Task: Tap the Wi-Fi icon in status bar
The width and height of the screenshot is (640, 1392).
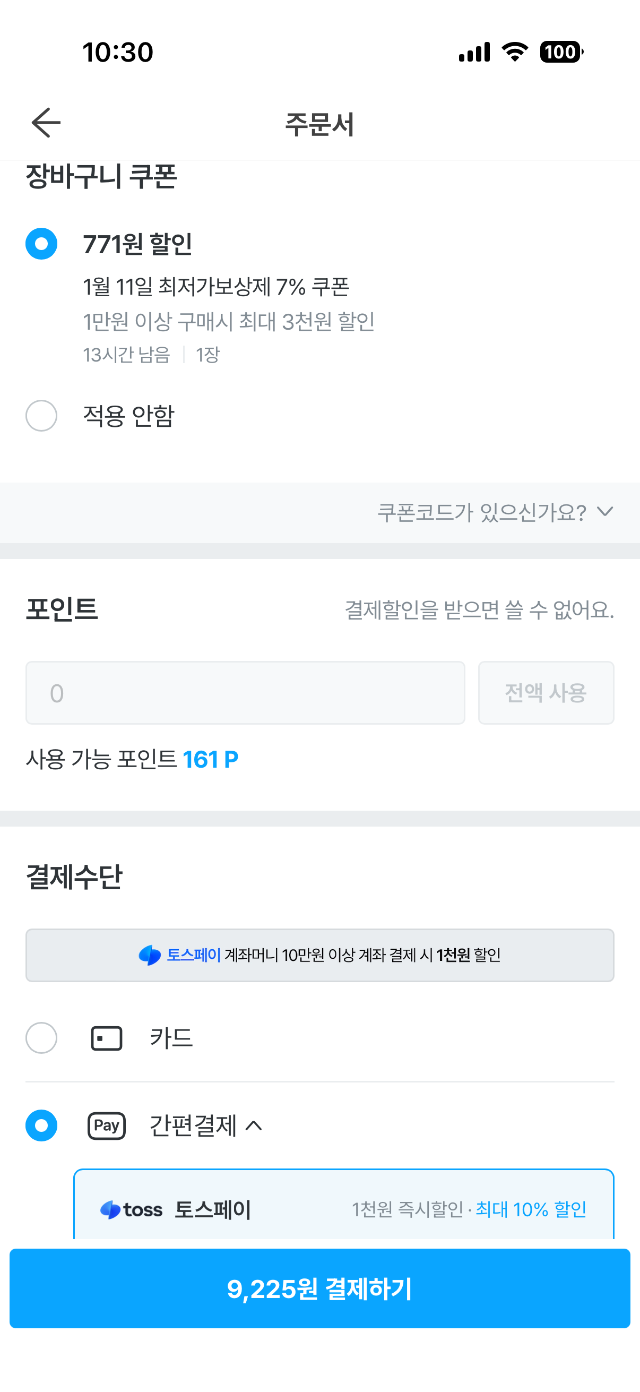Action: [x=515, y=52]
